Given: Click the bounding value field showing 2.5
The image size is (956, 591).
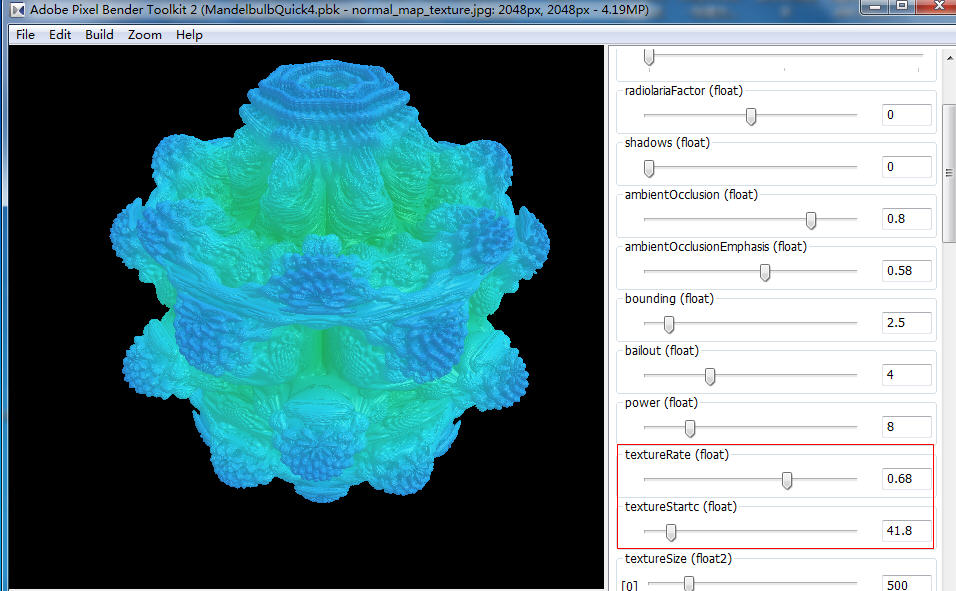Looking at the screenshot, I should click(x=907, y=323).
